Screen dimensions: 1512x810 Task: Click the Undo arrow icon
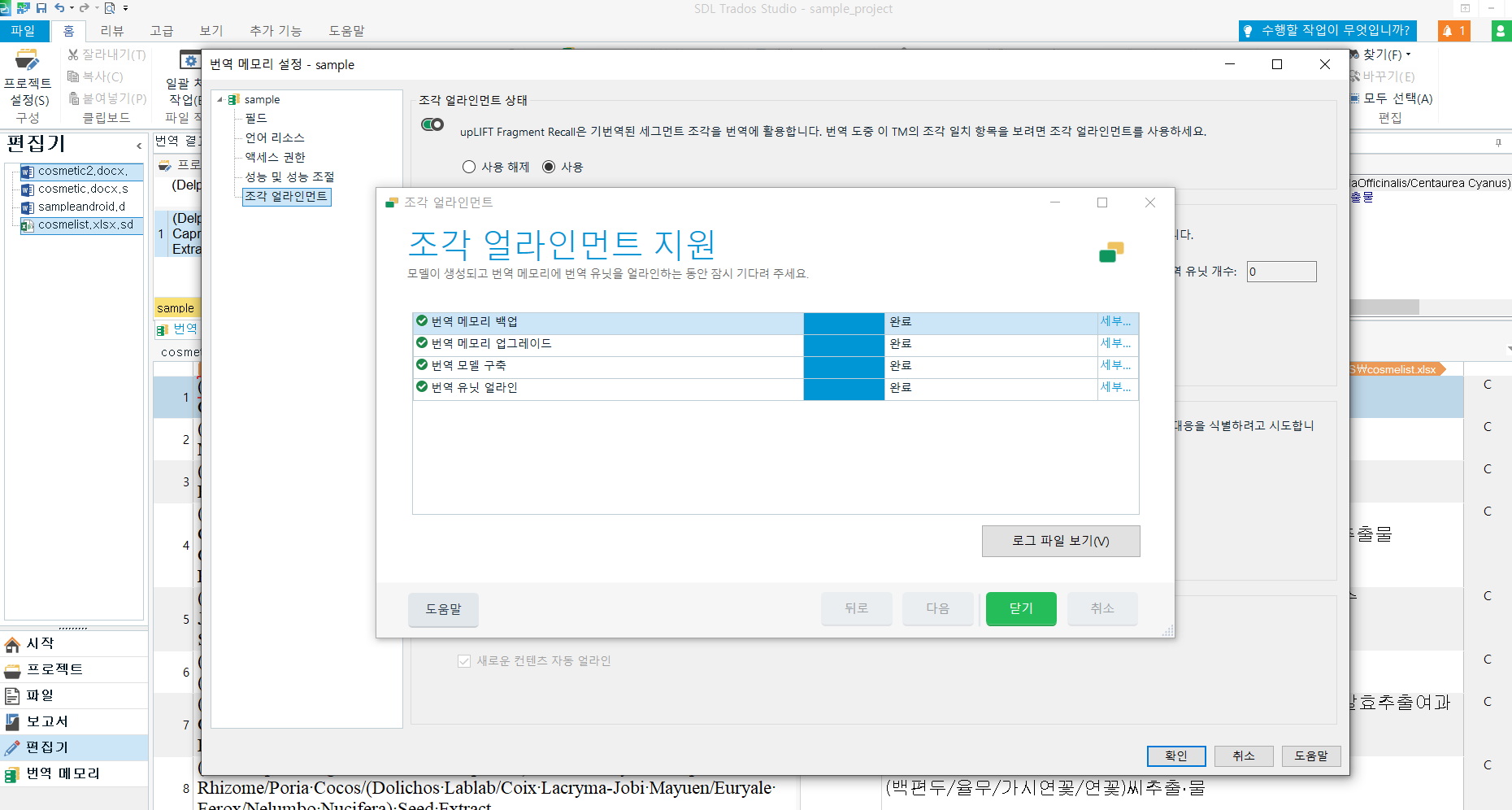pos(59,8)
